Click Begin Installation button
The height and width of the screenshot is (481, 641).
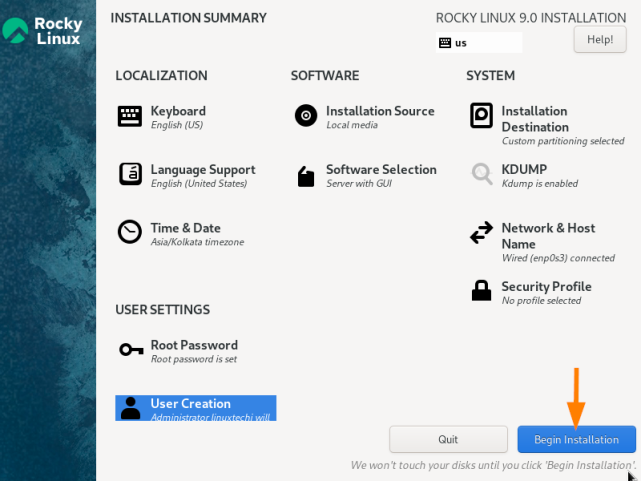coord(576,439)
